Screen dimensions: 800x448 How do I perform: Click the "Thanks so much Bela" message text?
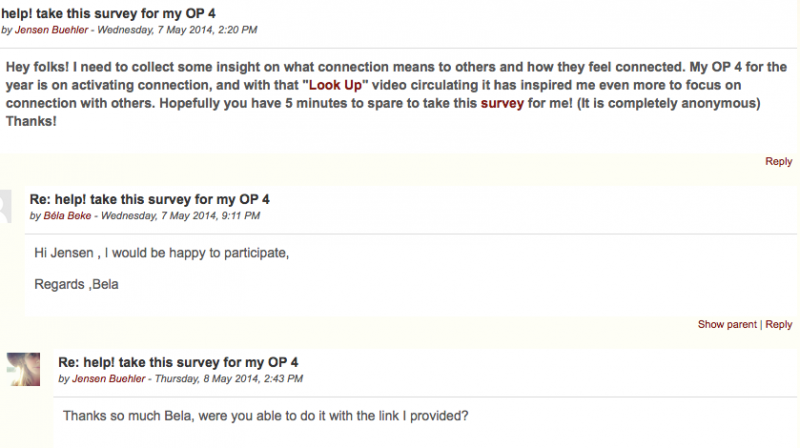coord(265,415)
